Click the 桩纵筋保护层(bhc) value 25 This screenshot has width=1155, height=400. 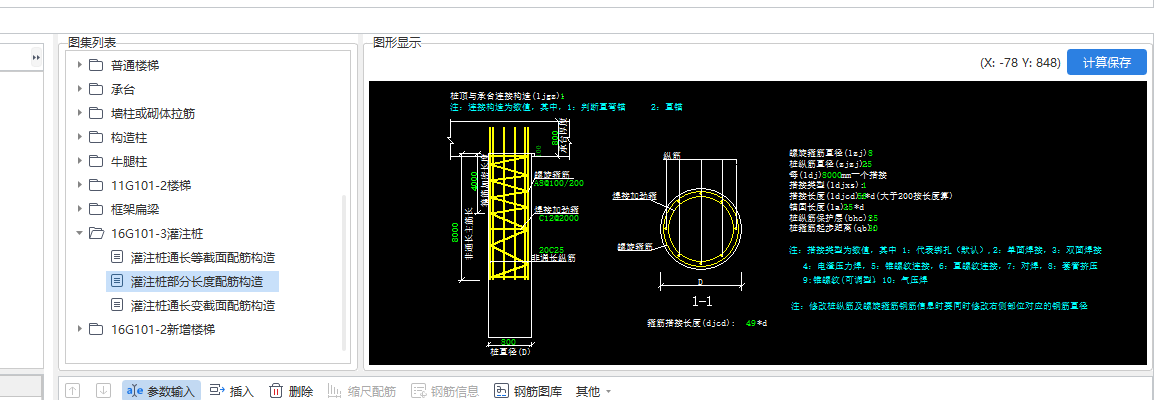tap(873, 218)
